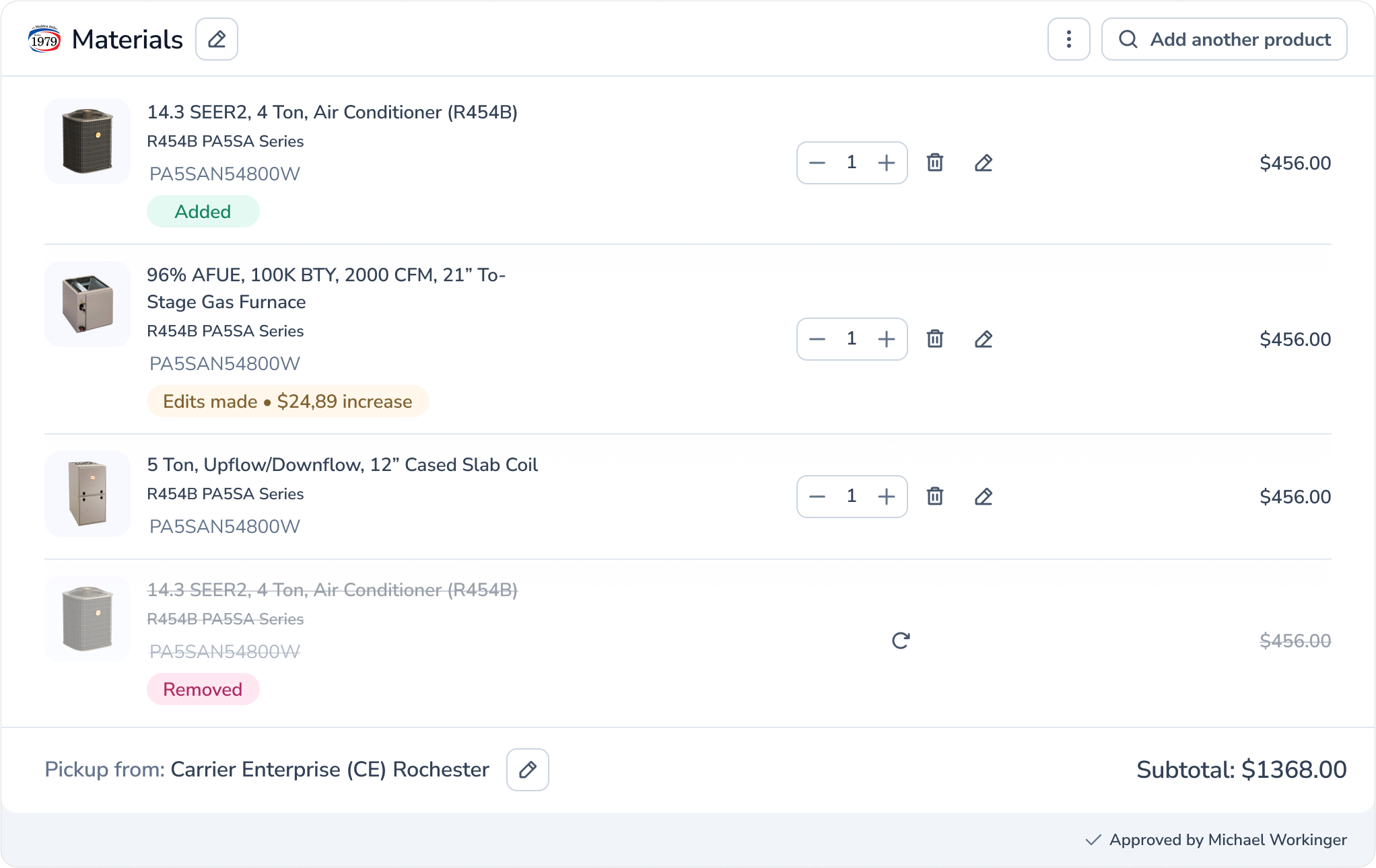The height and width of the screenshot is (868, 1376).
Task: Edit the Materials section title
Action: pyautogui.click(x=217, y=39)
